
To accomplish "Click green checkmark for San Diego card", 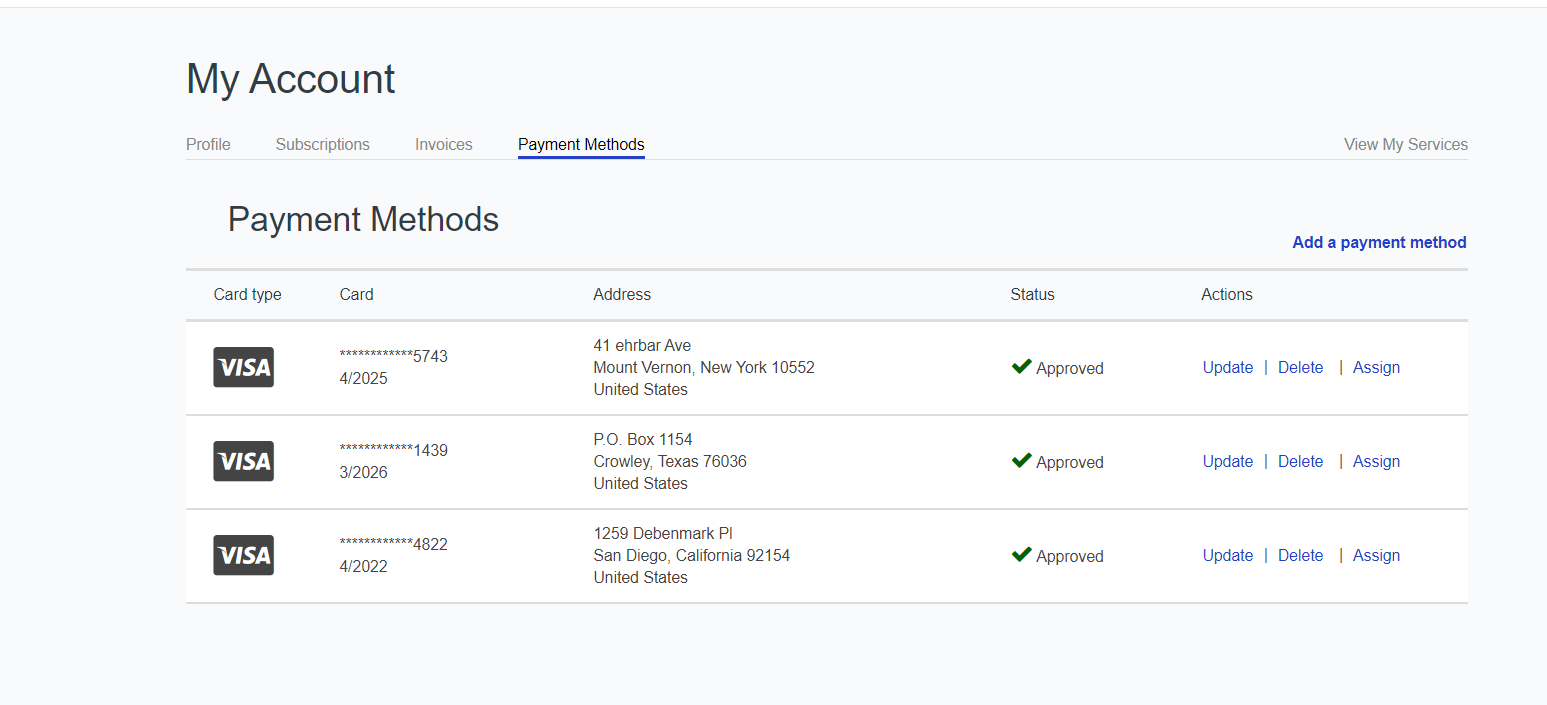I will pos(1021,555).
